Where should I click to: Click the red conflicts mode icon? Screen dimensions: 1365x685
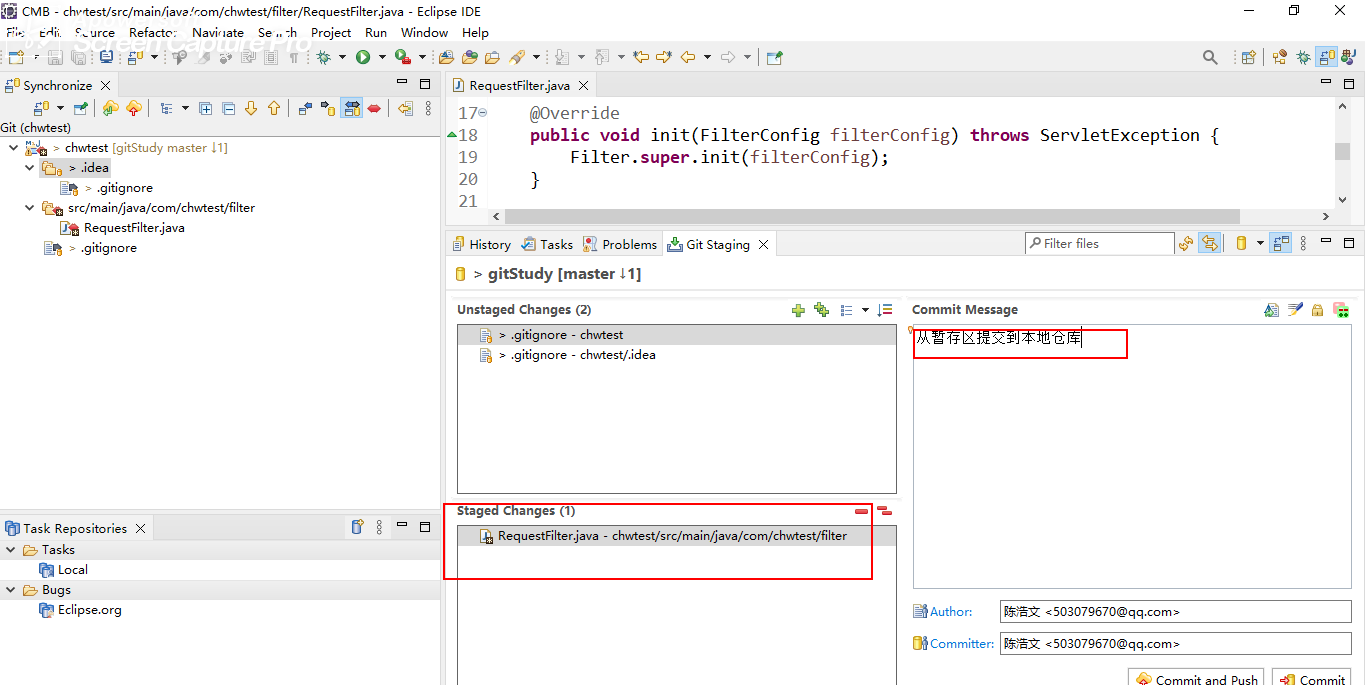[x=374, y=108]
